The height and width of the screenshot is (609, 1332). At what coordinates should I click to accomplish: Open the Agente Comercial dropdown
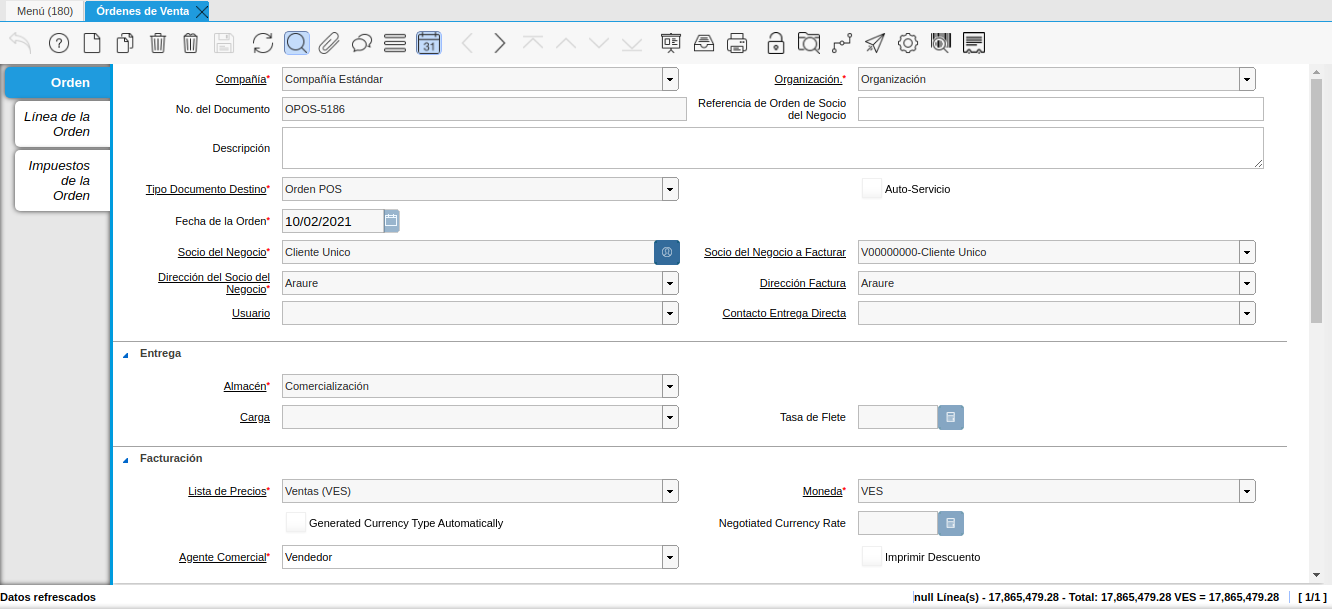(670, 557)
